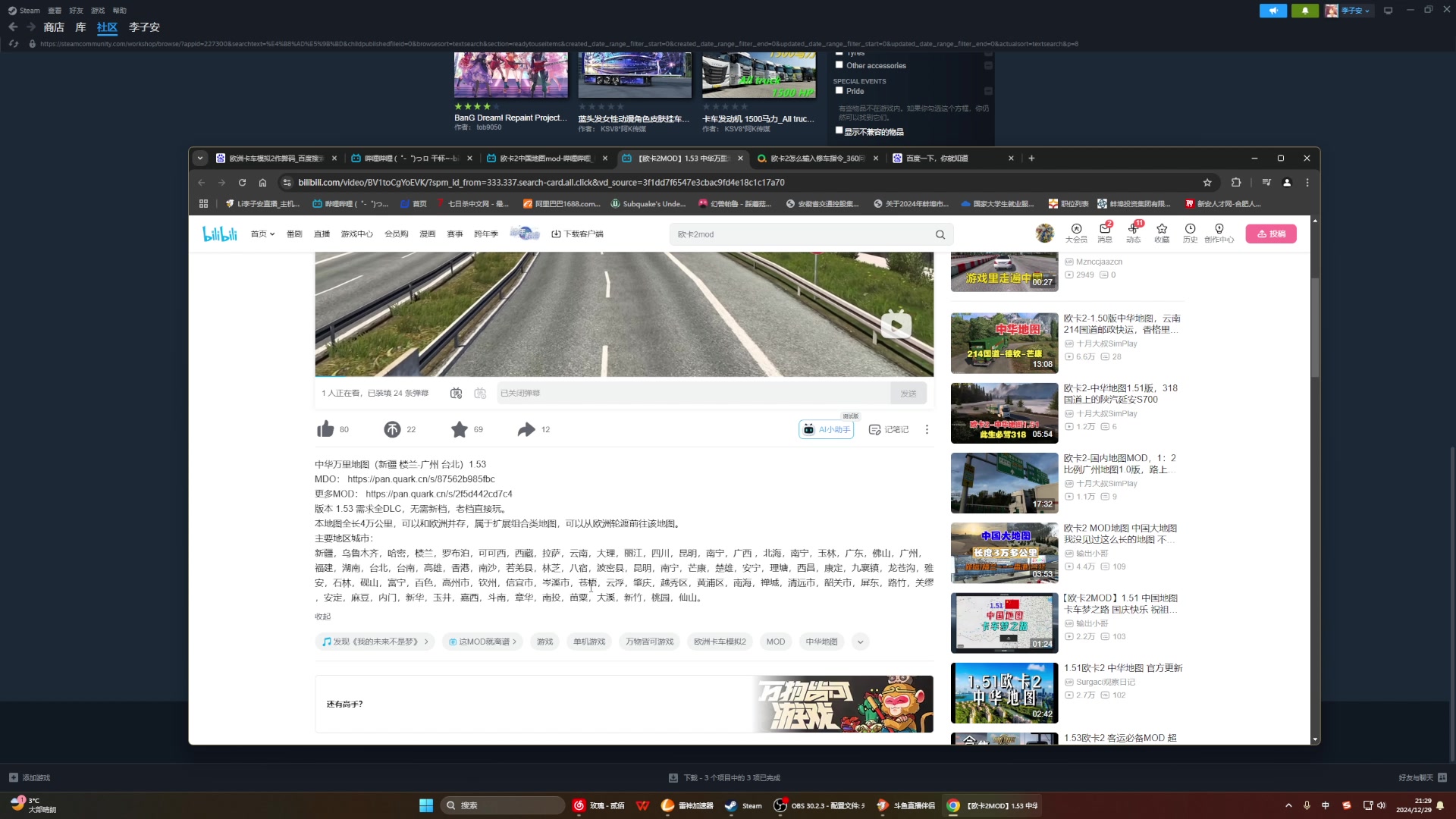Switch to the 欧洲卡车模拟2作弊码 tab
Screen dimensions: 1456x819
click(276, 158)
